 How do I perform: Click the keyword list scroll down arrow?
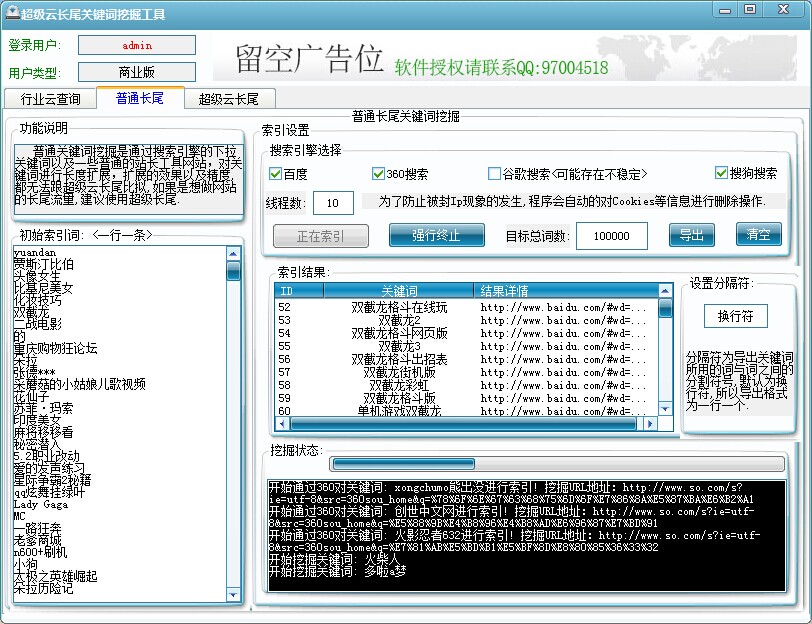click(x=233, y=595)
